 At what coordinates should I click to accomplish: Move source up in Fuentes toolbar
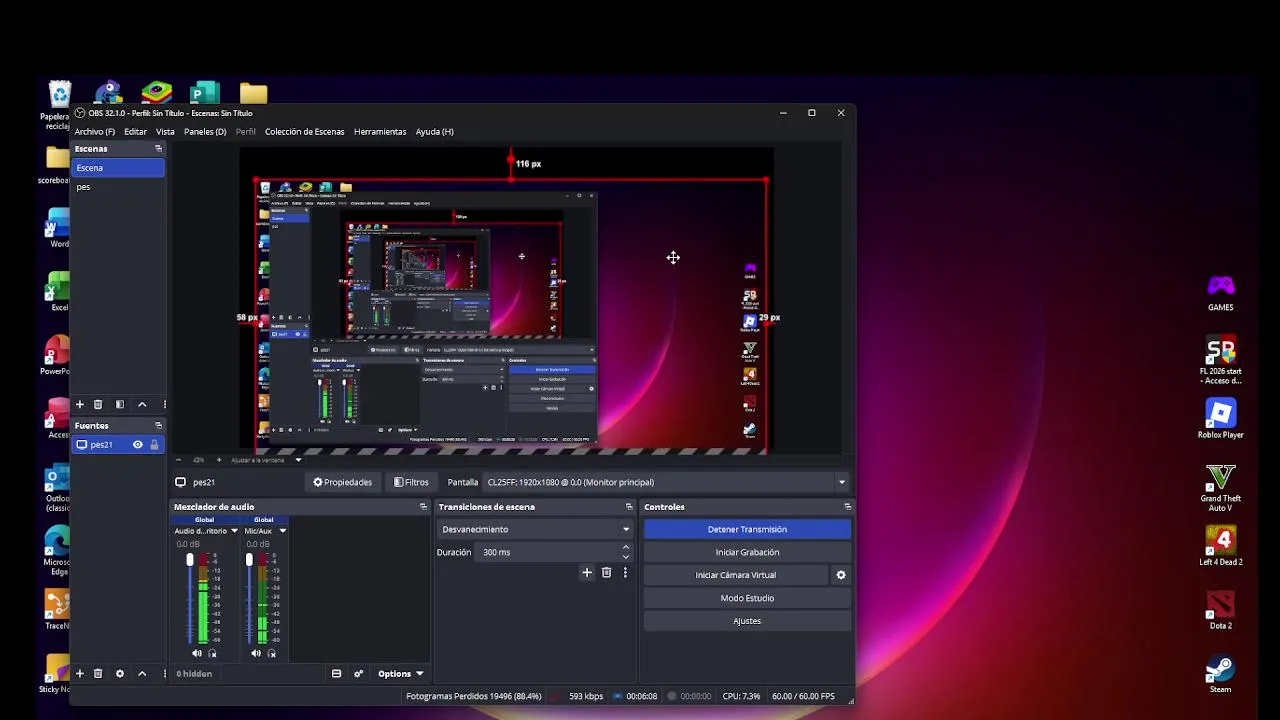click(x=142, y=673)
